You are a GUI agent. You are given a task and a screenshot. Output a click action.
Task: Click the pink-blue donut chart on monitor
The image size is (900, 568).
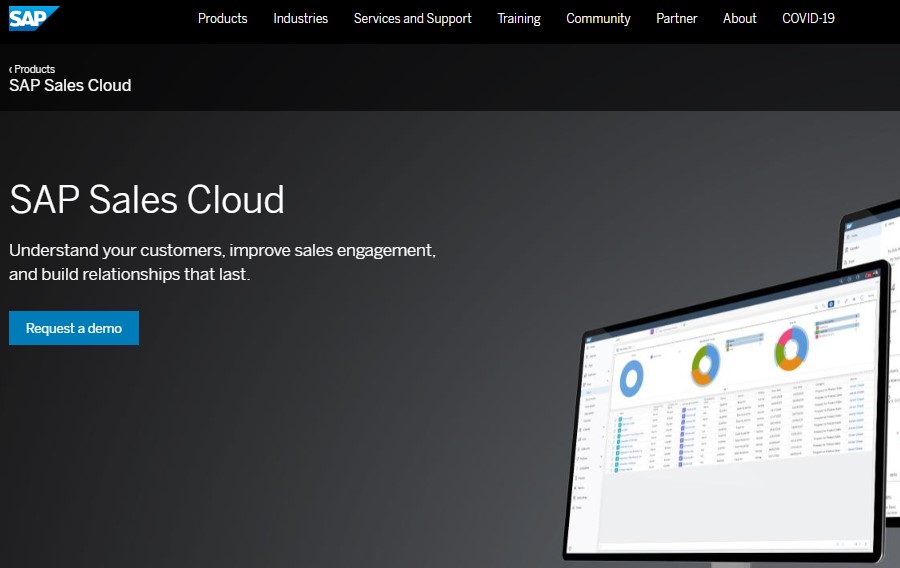[792, 348]
